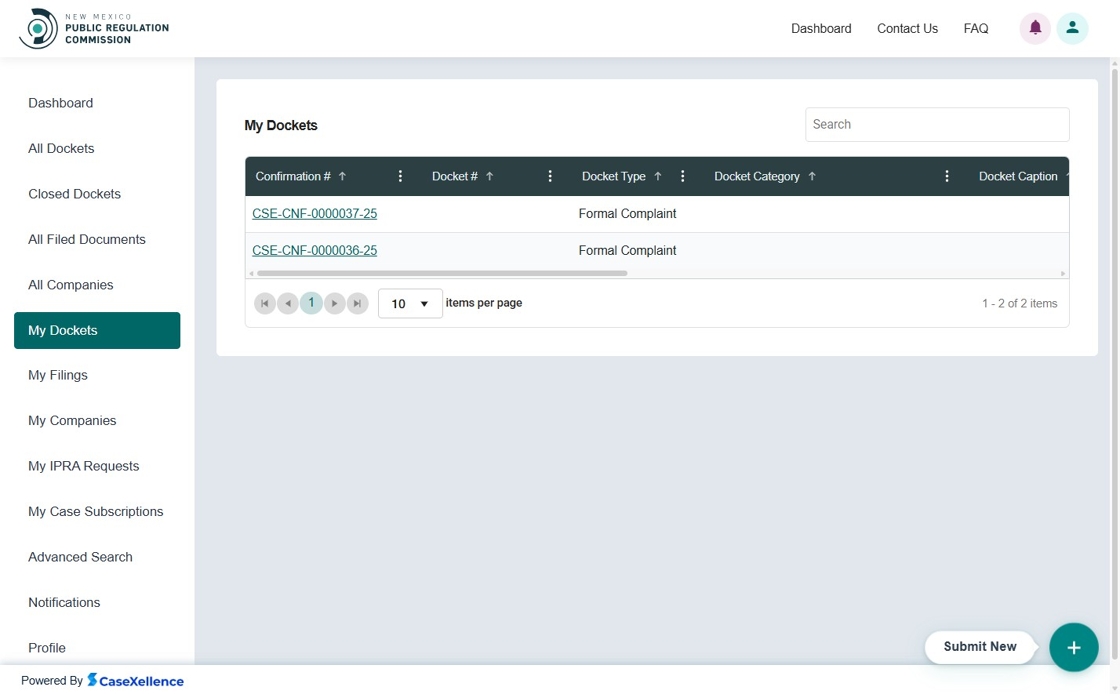Open Closed Dockets in sidebar
Viewport: 1120px width, 694px height.
(74, 194)
